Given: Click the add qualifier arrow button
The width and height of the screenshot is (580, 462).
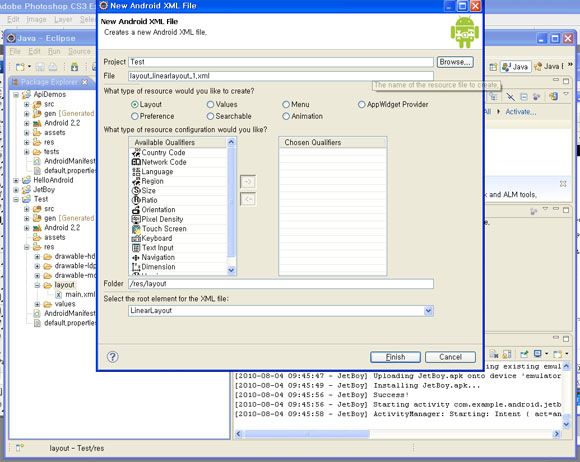Looking at the screenshot, I should pyautogui.click(x=248, y=182).
